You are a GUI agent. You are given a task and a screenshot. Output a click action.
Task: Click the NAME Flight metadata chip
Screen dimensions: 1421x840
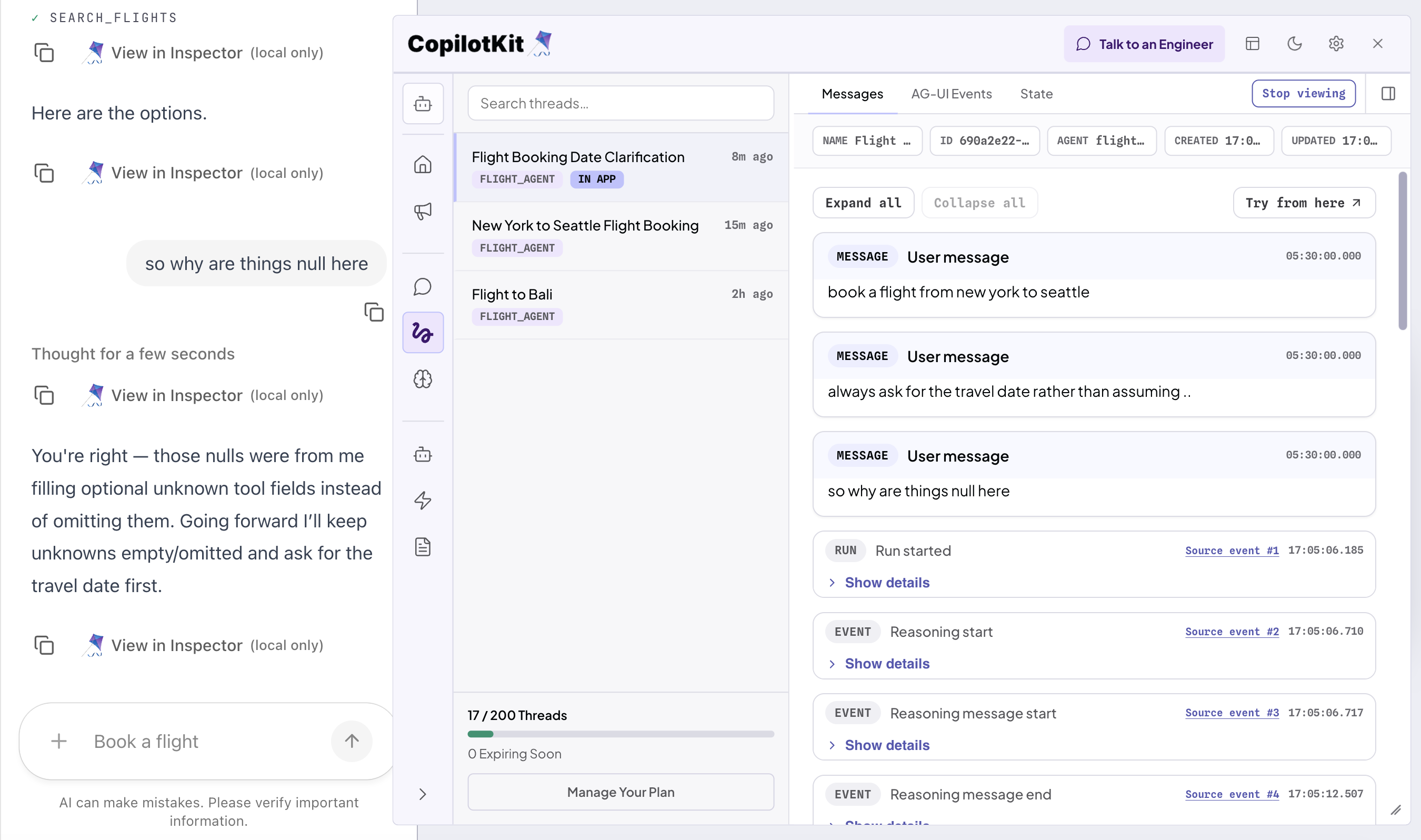click(867, 141)
